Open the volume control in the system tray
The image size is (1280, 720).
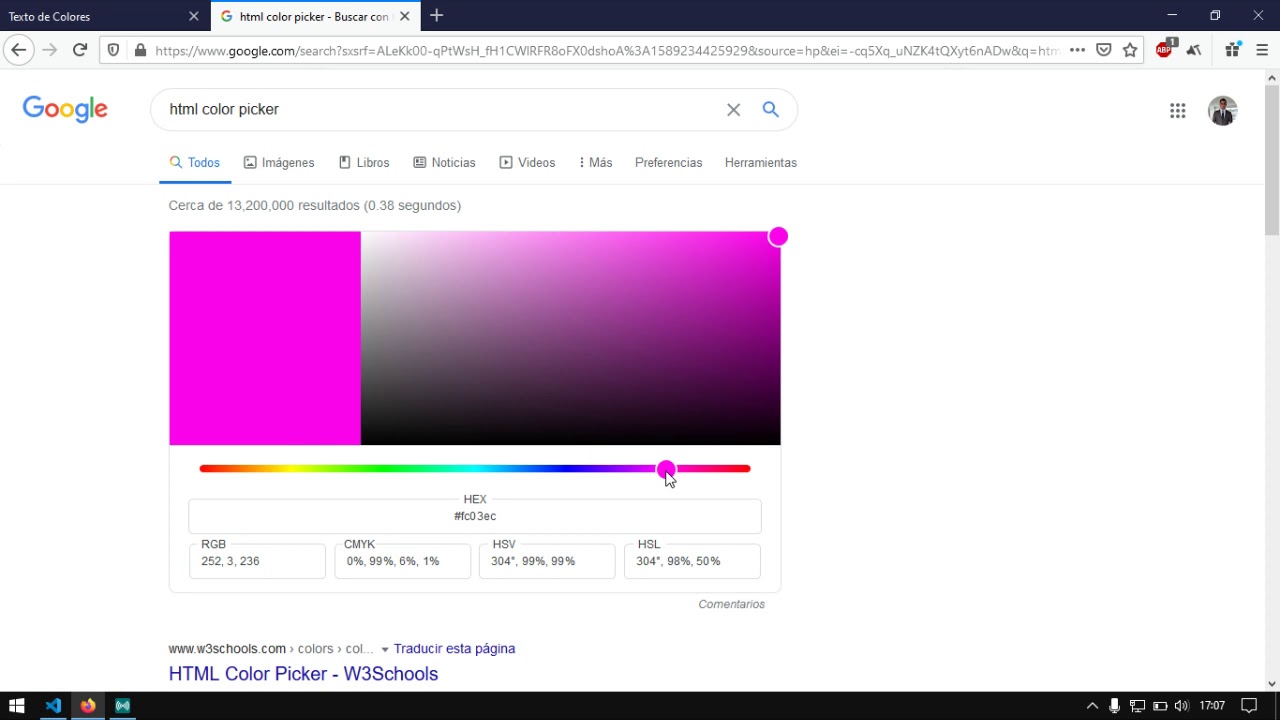click(x=1182, y=706)
